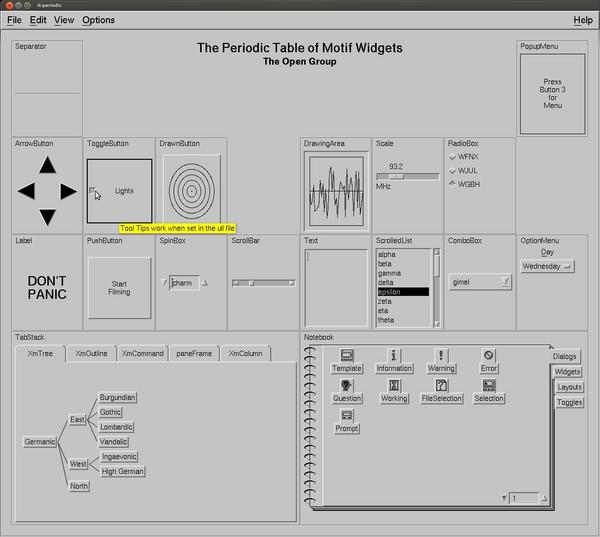
Task: Click scrolled list scroll-down arrow
Action: tap(437, 324)
